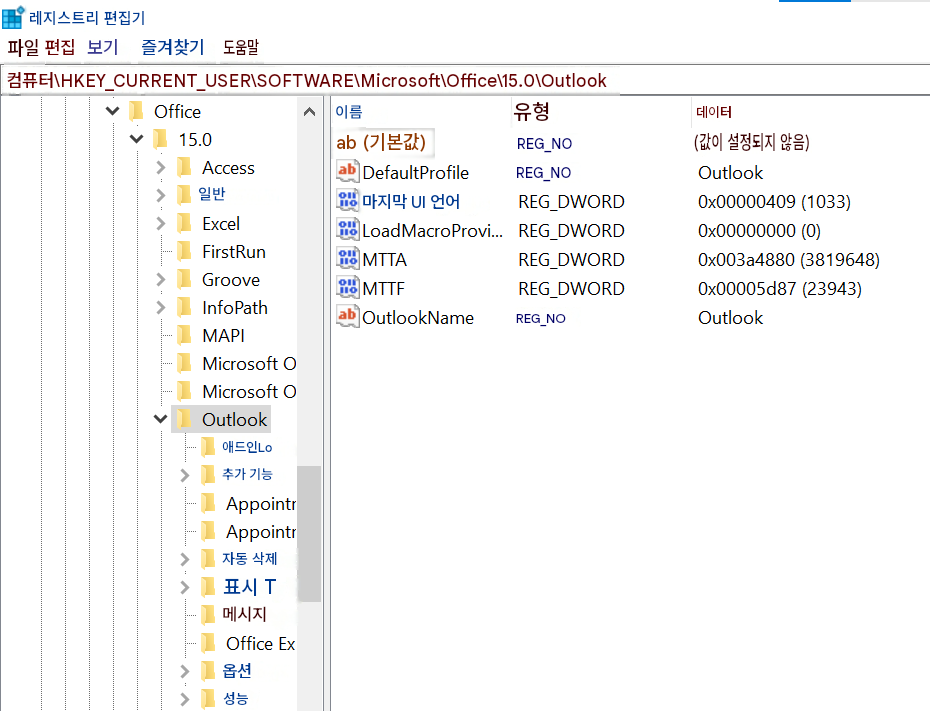The height and width of the screenshot is (711, 930).
Task: Select the DefaultProfile string value icon
Action: tap(348, 172)
